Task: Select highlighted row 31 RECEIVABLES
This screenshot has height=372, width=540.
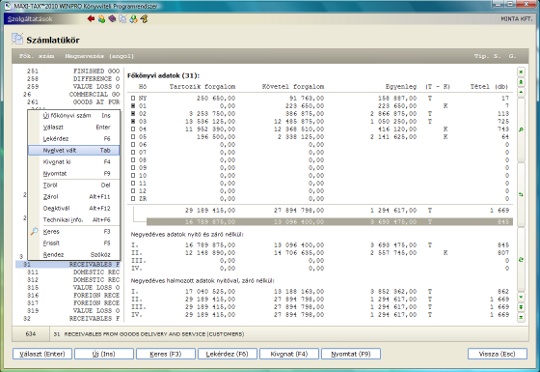Action: point(68,265)
